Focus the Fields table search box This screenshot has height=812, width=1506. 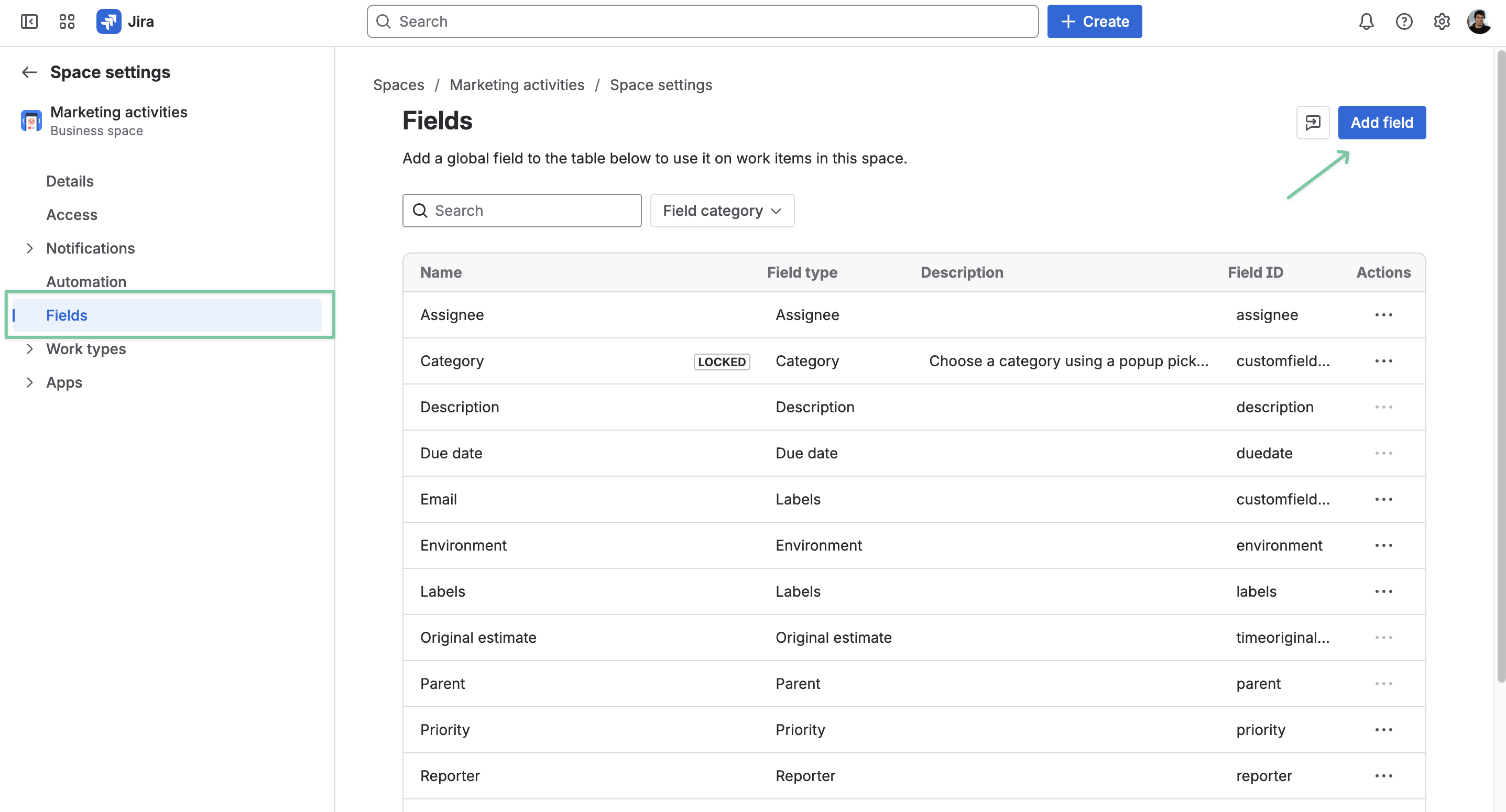[x=521, y=211]
